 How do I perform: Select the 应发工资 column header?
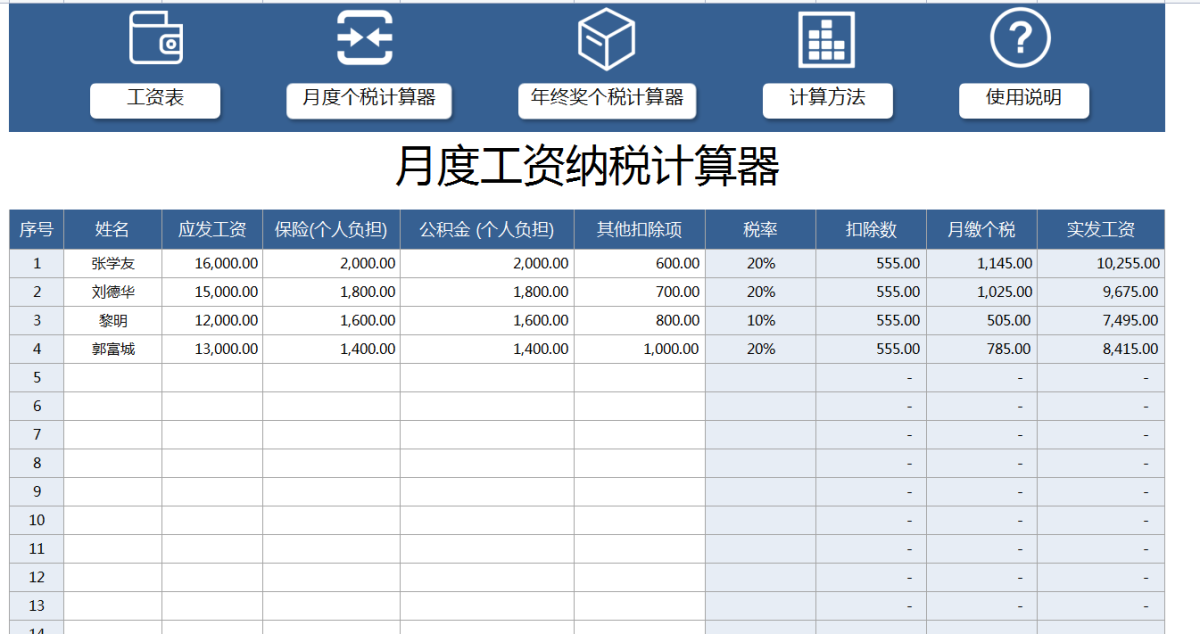(212, 229)
